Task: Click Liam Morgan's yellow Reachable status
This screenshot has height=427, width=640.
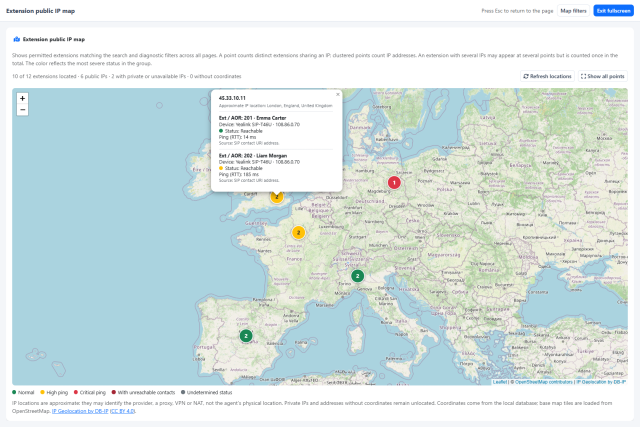Action: pos(241,168)
